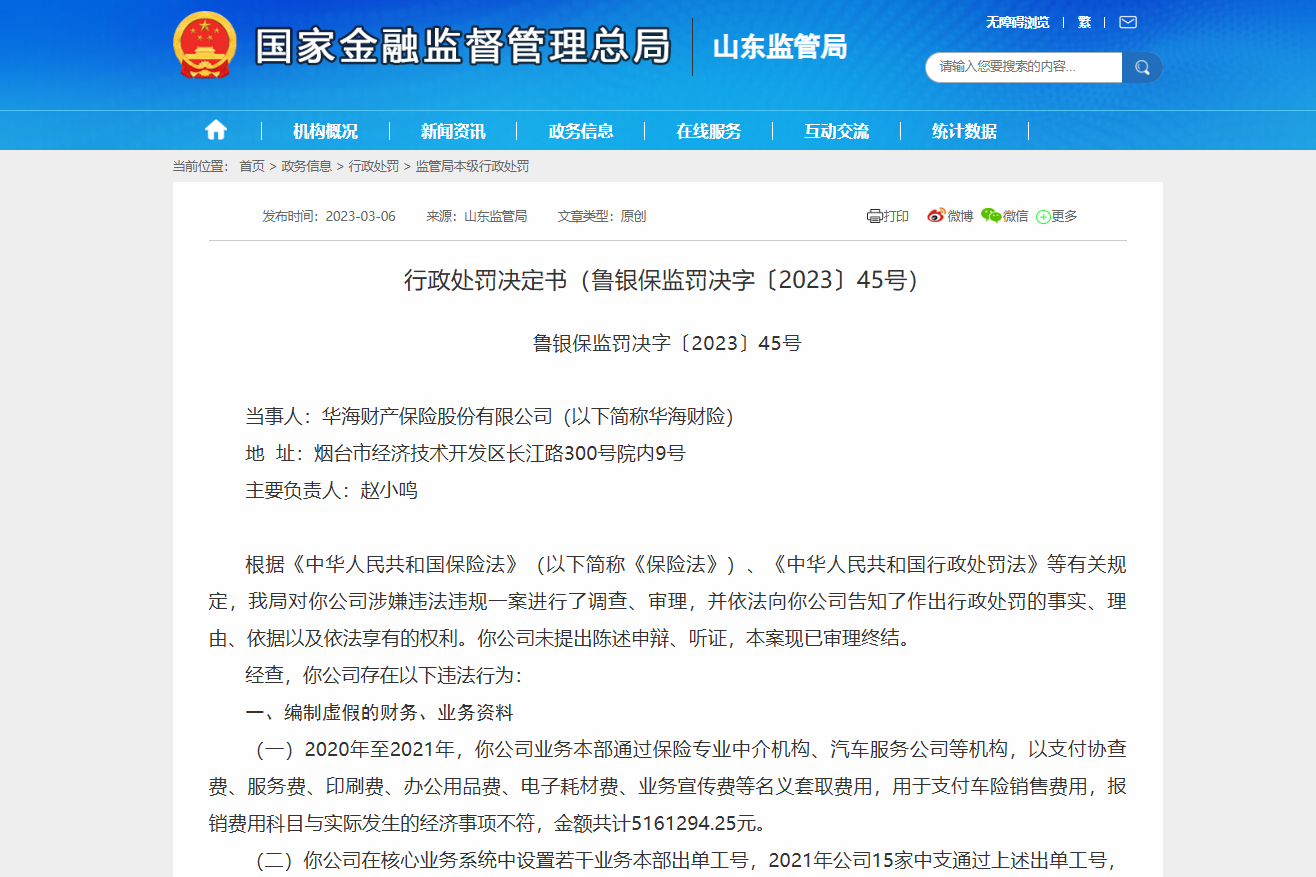Click the green plus 更多 icon

point(1043,216)
